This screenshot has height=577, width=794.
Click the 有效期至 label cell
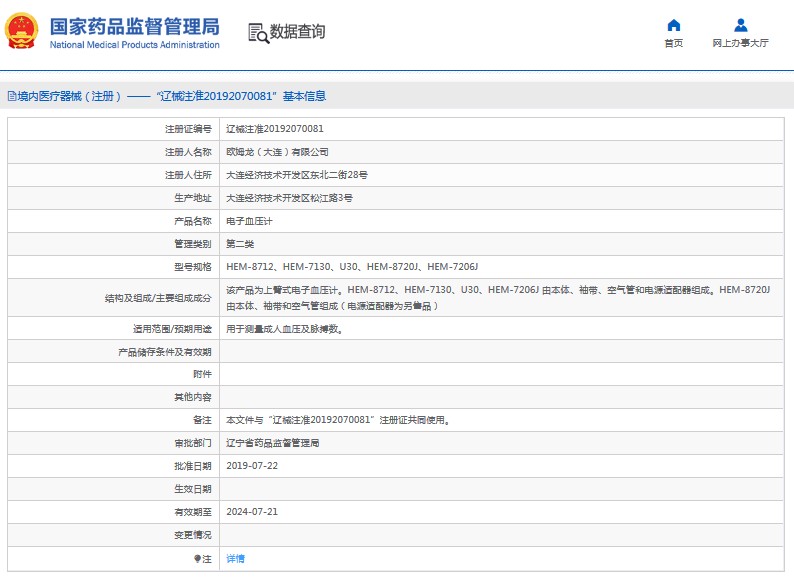click(113, 512)
